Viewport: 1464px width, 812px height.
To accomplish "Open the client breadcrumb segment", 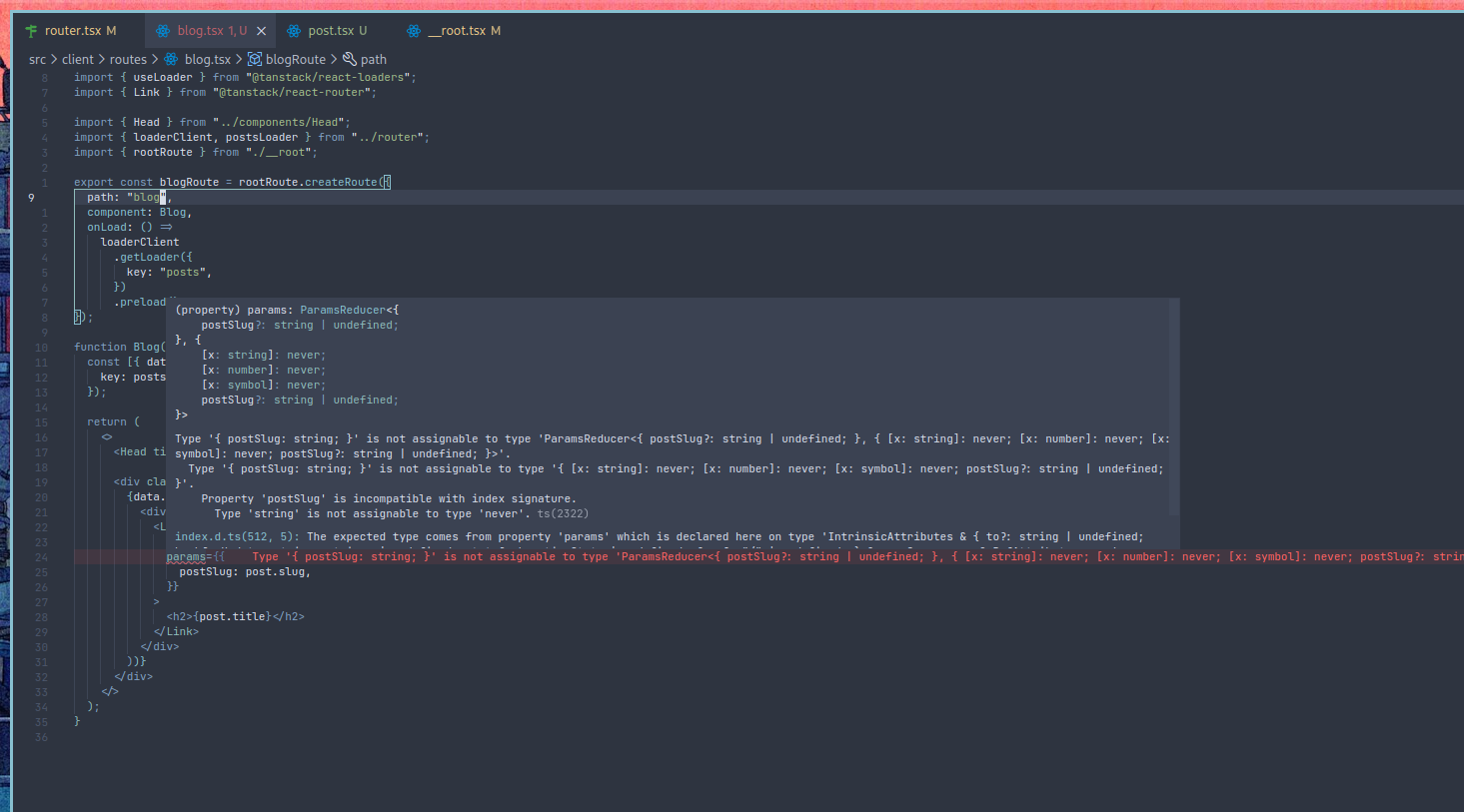I will [78, 60].
